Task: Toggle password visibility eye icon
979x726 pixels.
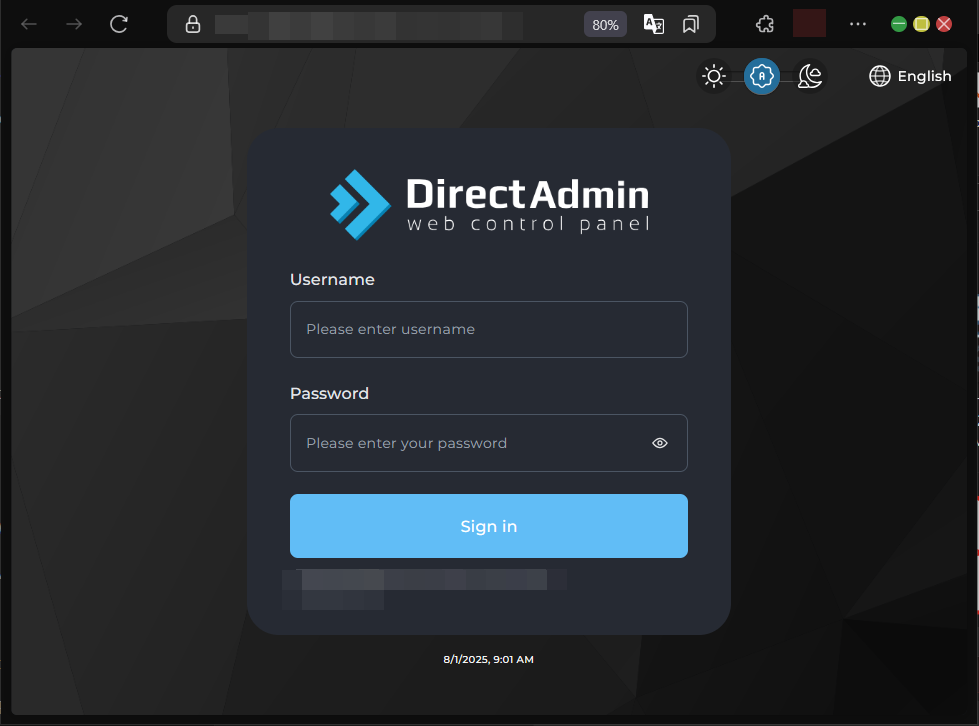Action: (x=660, y=443)
